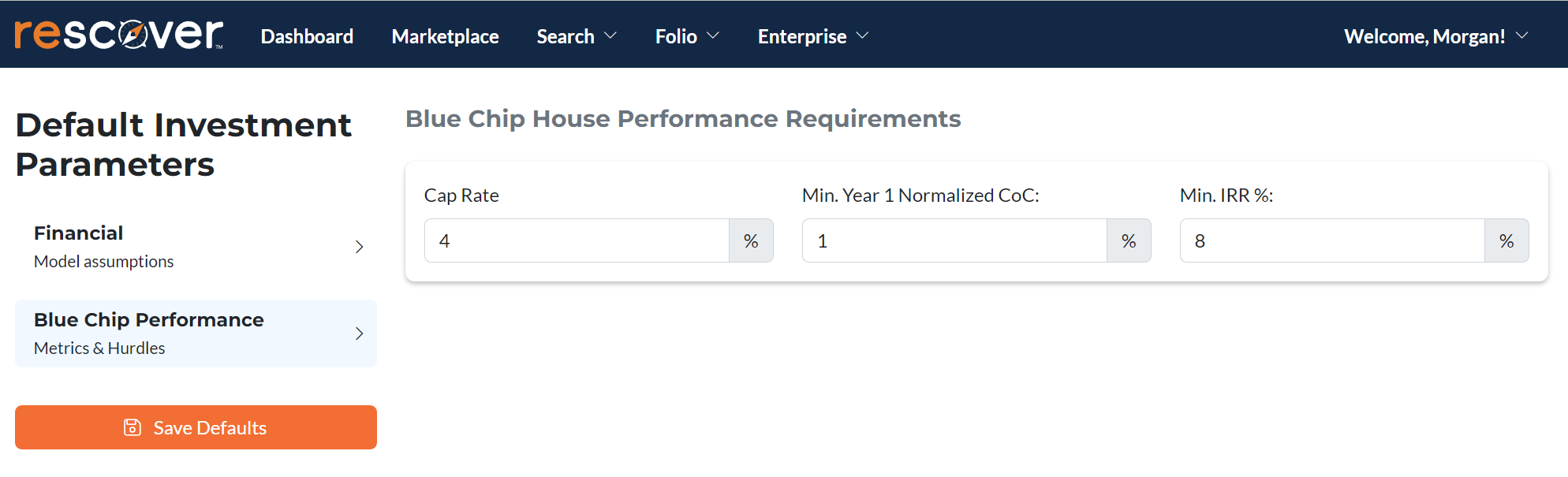Click the Financial section chevron arrow

coord(360,247)
